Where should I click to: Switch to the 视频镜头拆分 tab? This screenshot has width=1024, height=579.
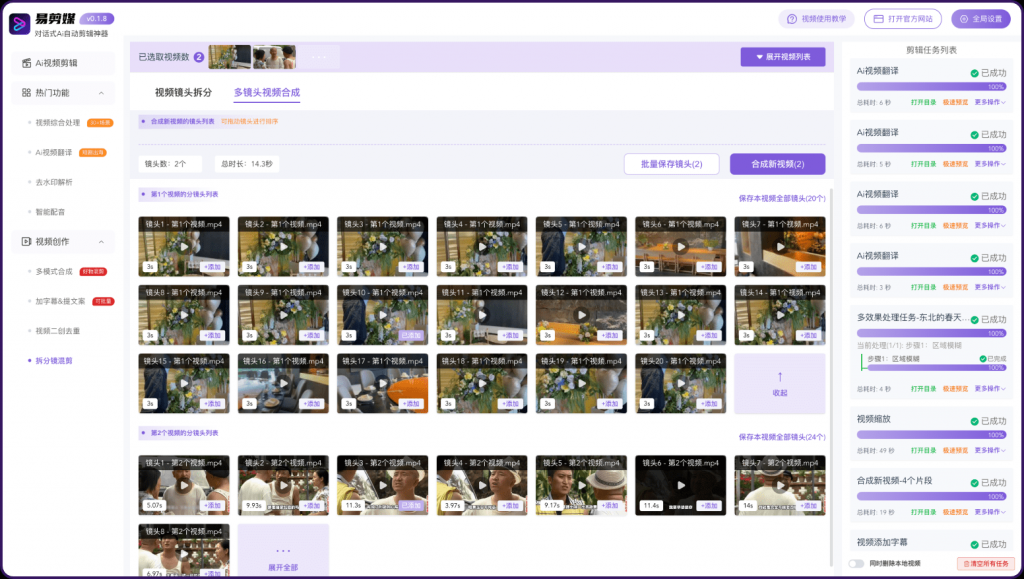pos(183,93)
